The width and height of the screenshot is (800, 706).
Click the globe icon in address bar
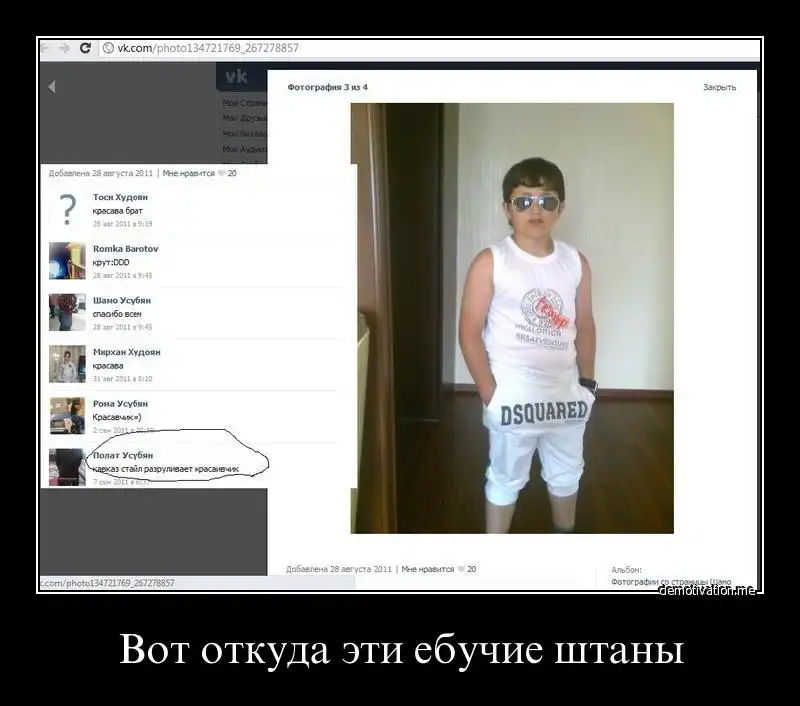click(x=108, y=48)
